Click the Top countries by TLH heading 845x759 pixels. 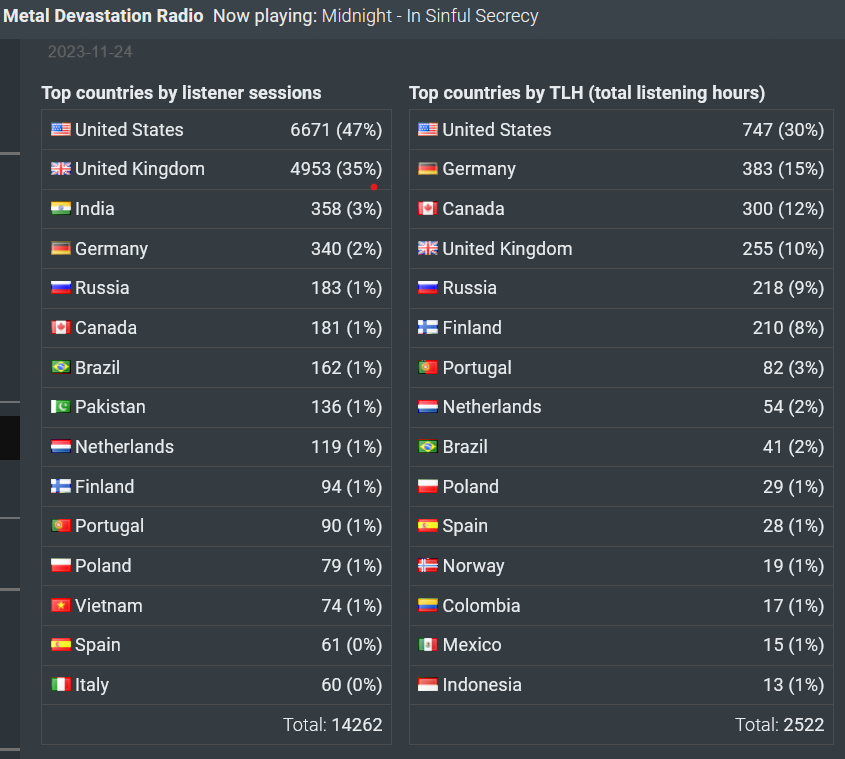[587, 93]
